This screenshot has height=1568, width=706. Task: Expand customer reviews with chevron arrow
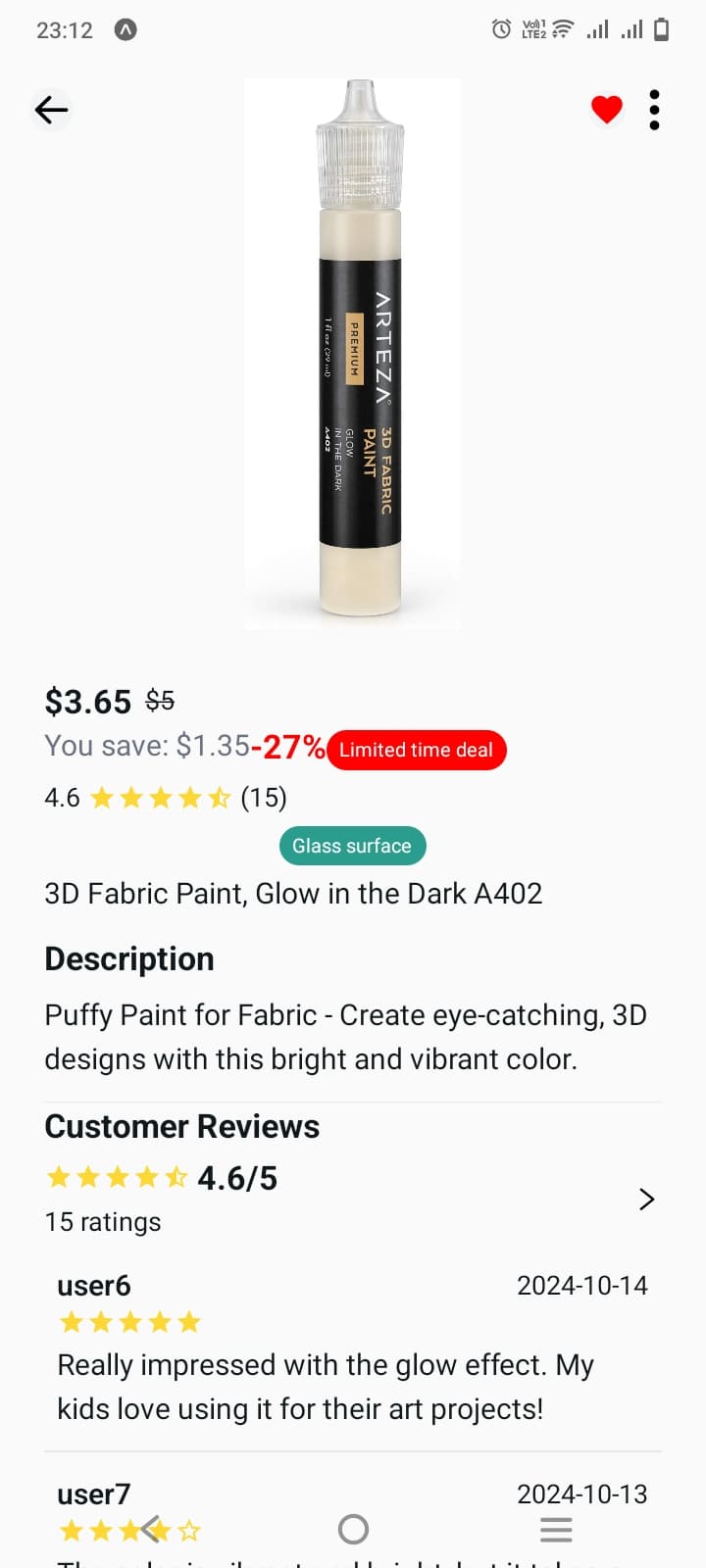point(646,1199)
